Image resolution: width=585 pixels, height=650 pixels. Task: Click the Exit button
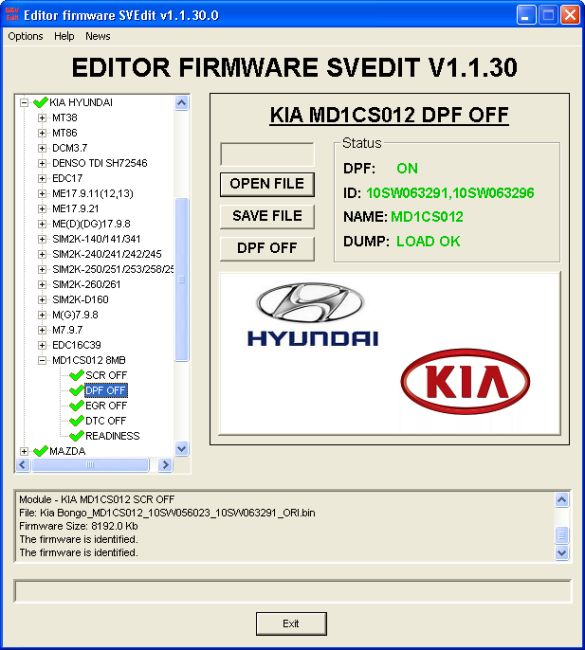click(x=291, y=623)
